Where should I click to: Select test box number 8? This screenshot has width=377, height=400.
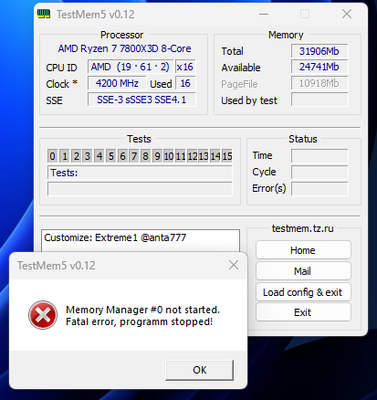point(146,156)
